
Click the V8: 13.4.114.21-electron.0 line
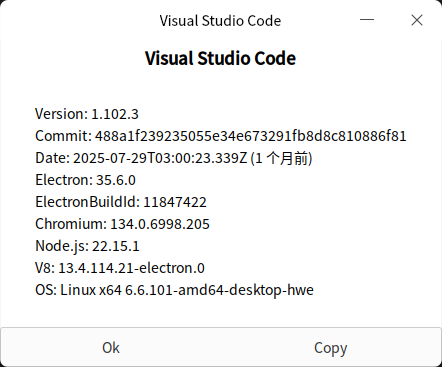[120, 268]
